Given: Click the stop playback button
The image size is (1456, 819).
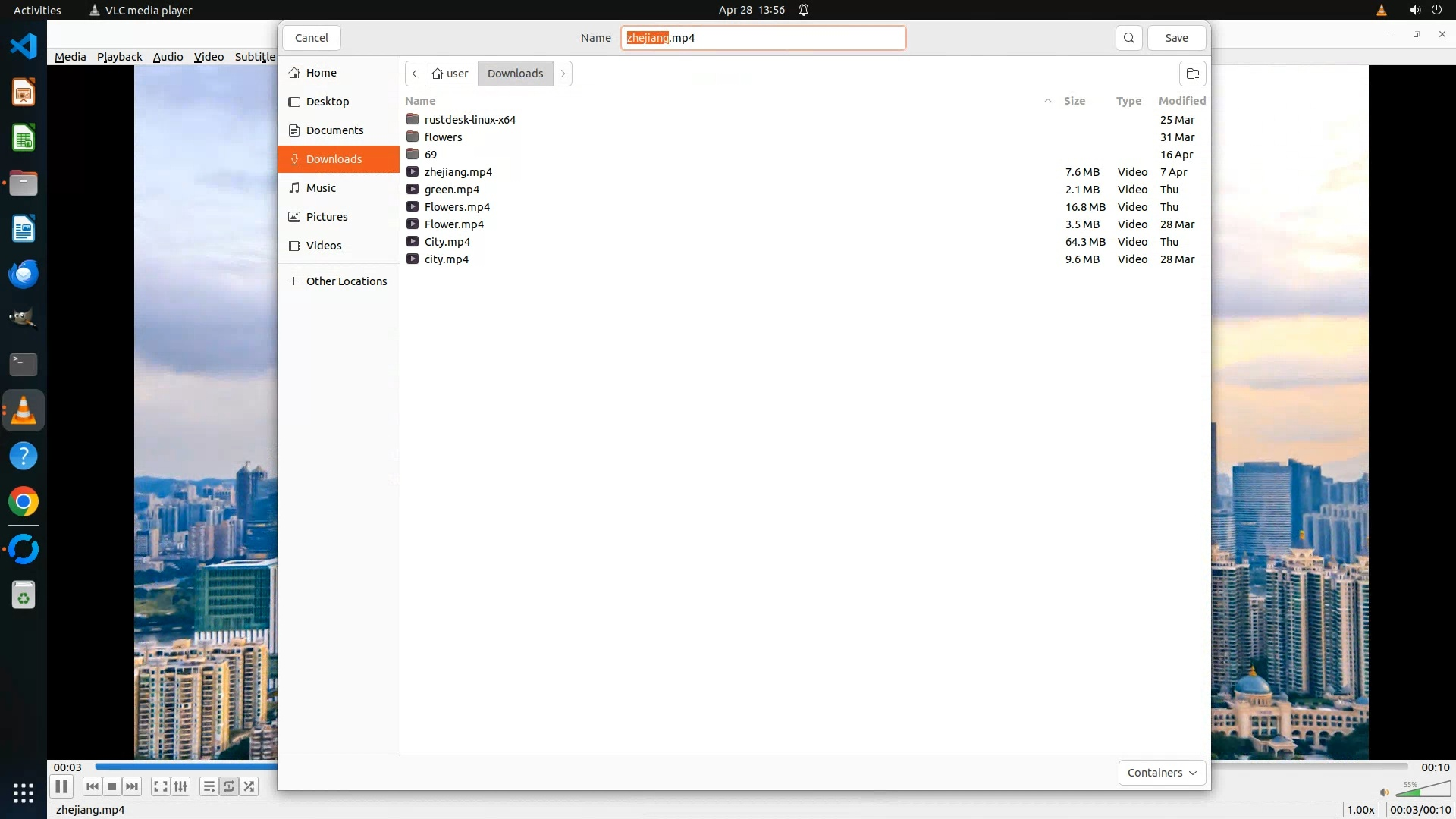Looking at the screenshot, I should coord(112,786).
